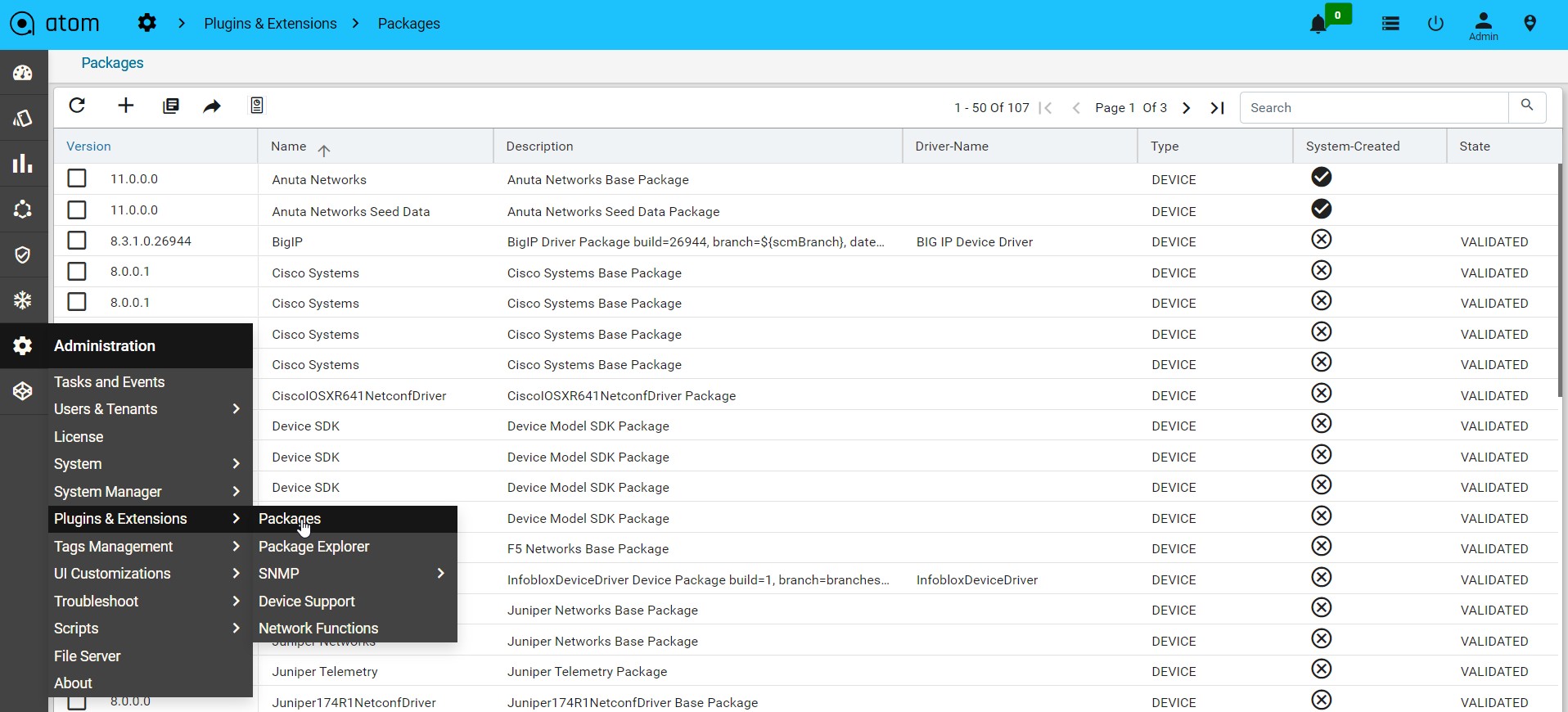Click the document badge toolbar icon
This screenshot has height=712, width=1568.
pos(257,106)
